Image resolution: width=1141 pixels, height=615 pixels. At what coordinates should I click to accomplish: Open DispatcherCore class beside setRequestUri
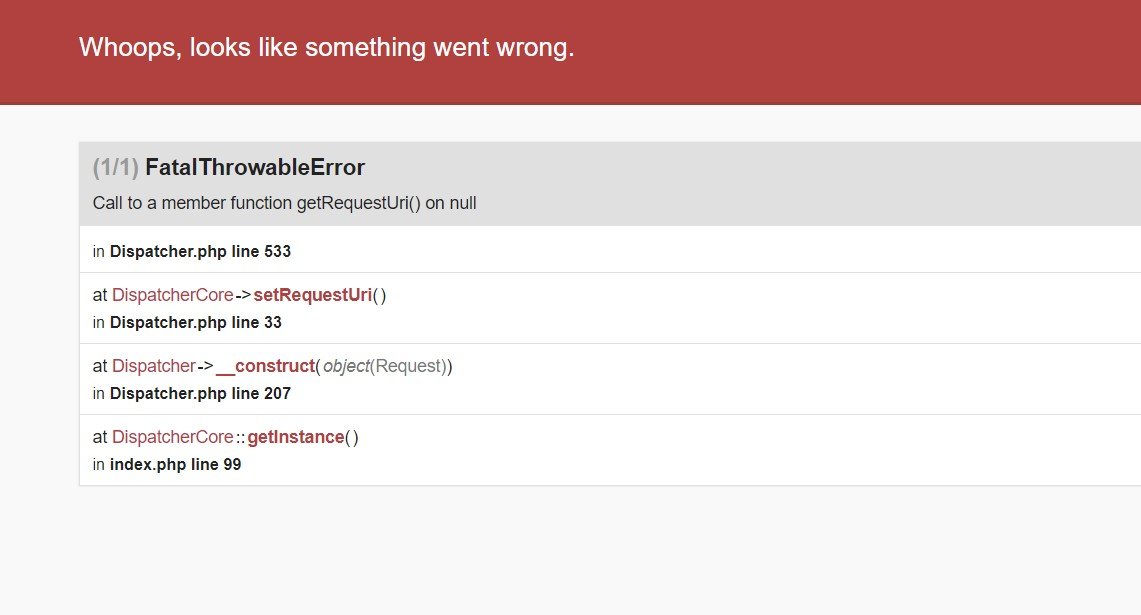click(x=172, y=295)
